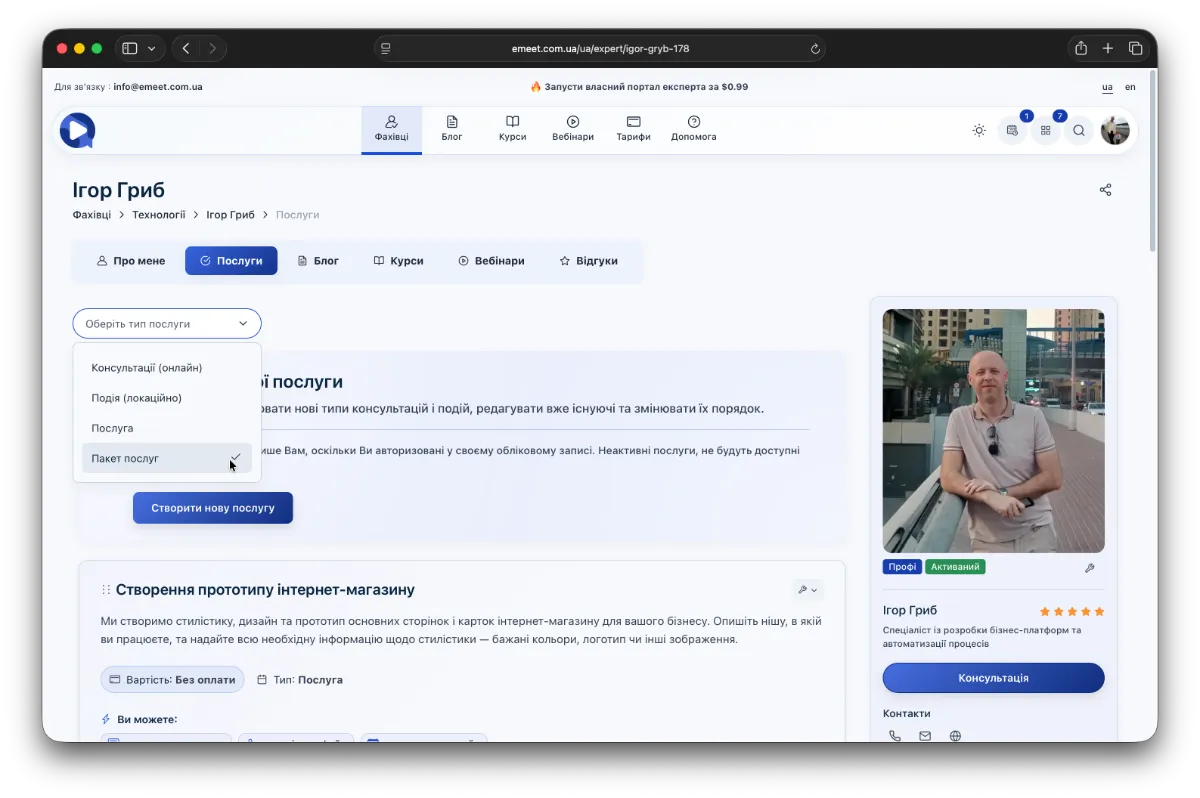This screenshot has width=1200, height=798.
Task: Click the 'Консультація' button
Action: pos(993,678)
